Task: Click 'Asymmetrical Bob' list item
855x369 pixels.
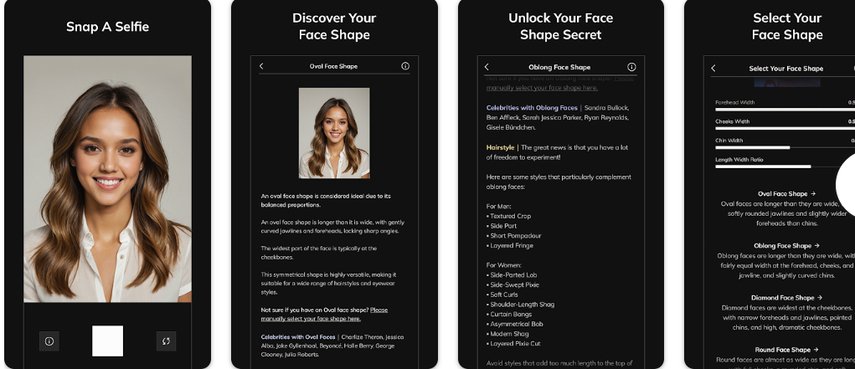Action: 514,324
